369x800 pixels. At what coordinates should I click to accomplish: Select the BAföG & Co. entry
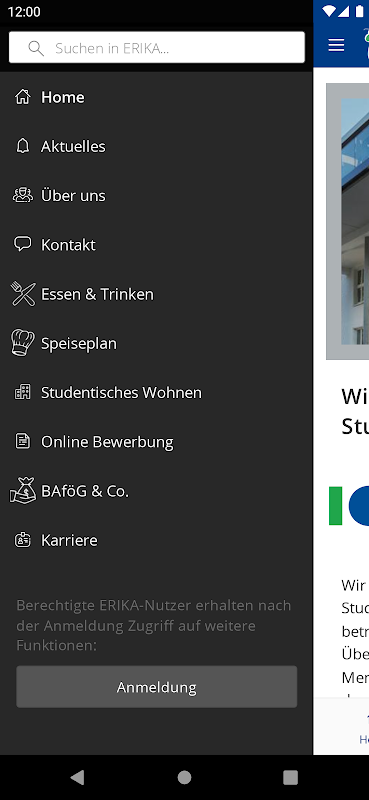tap(156, 491)
